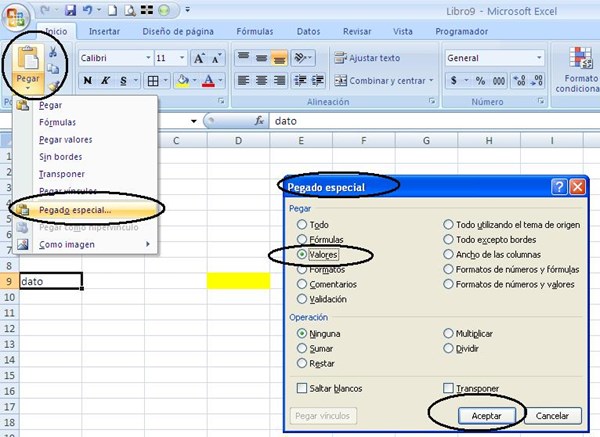
Task: Increase the decimal places
Action: pyautogui.click(x=519, y=81)
